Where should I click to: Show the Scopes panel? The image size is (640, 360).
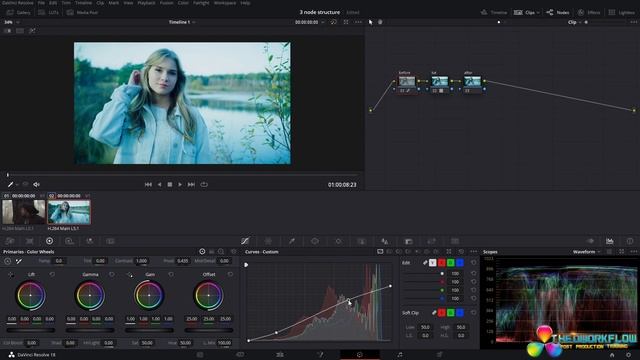click(610, 241)
